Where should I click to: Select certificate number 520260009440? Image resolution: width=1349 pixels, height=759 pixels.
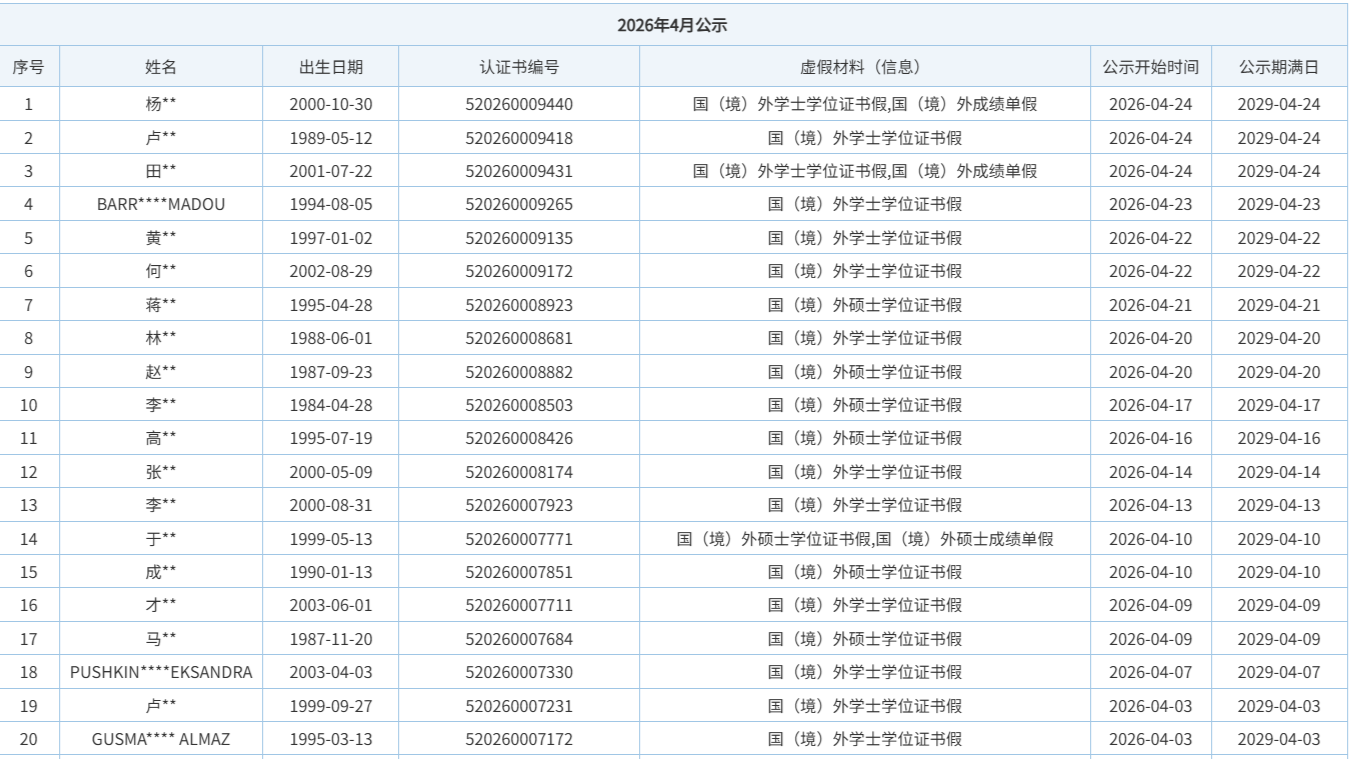519,104
